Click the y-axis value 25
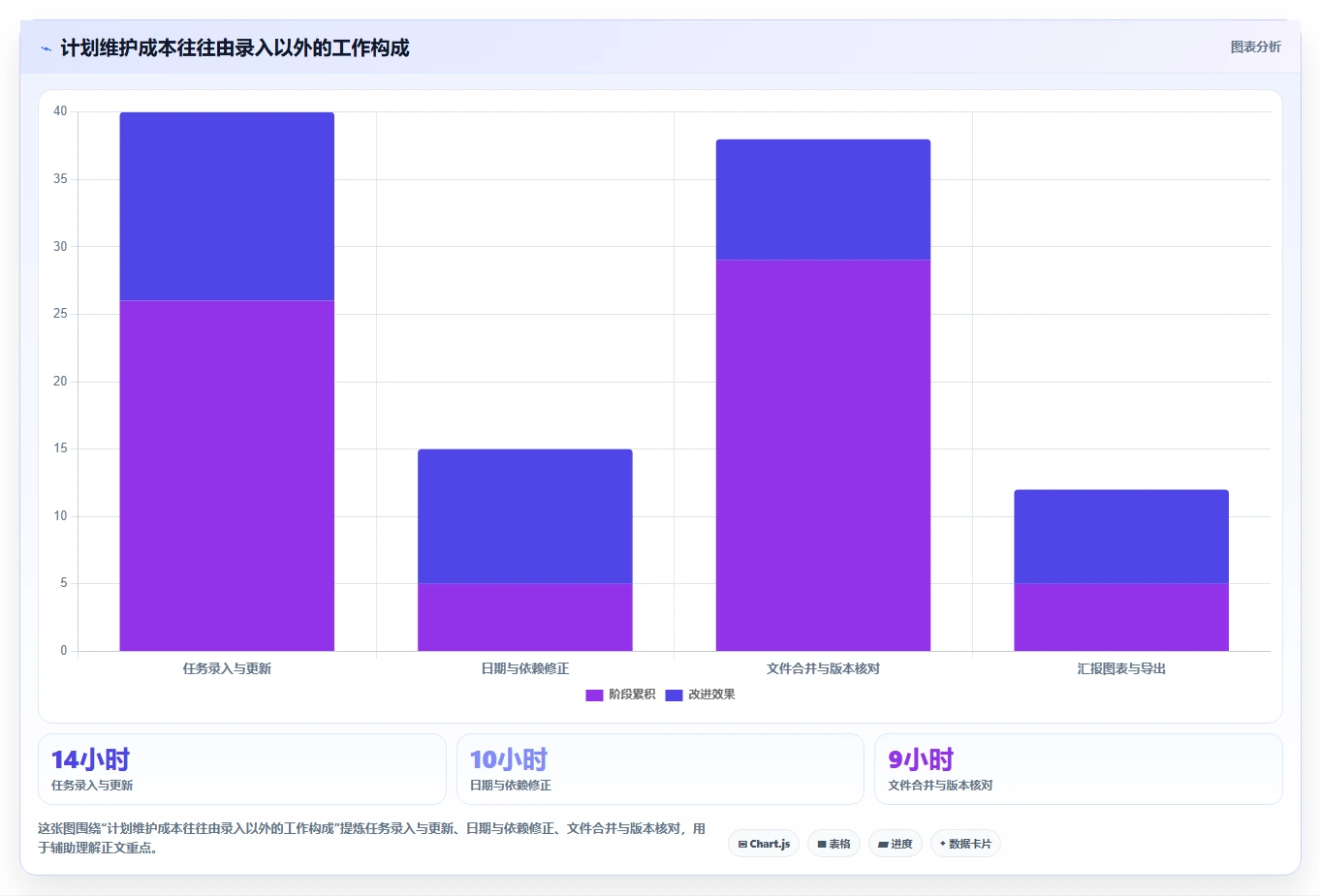The image size is (1321, 896). pyautogui.click(x=60, y=314)
